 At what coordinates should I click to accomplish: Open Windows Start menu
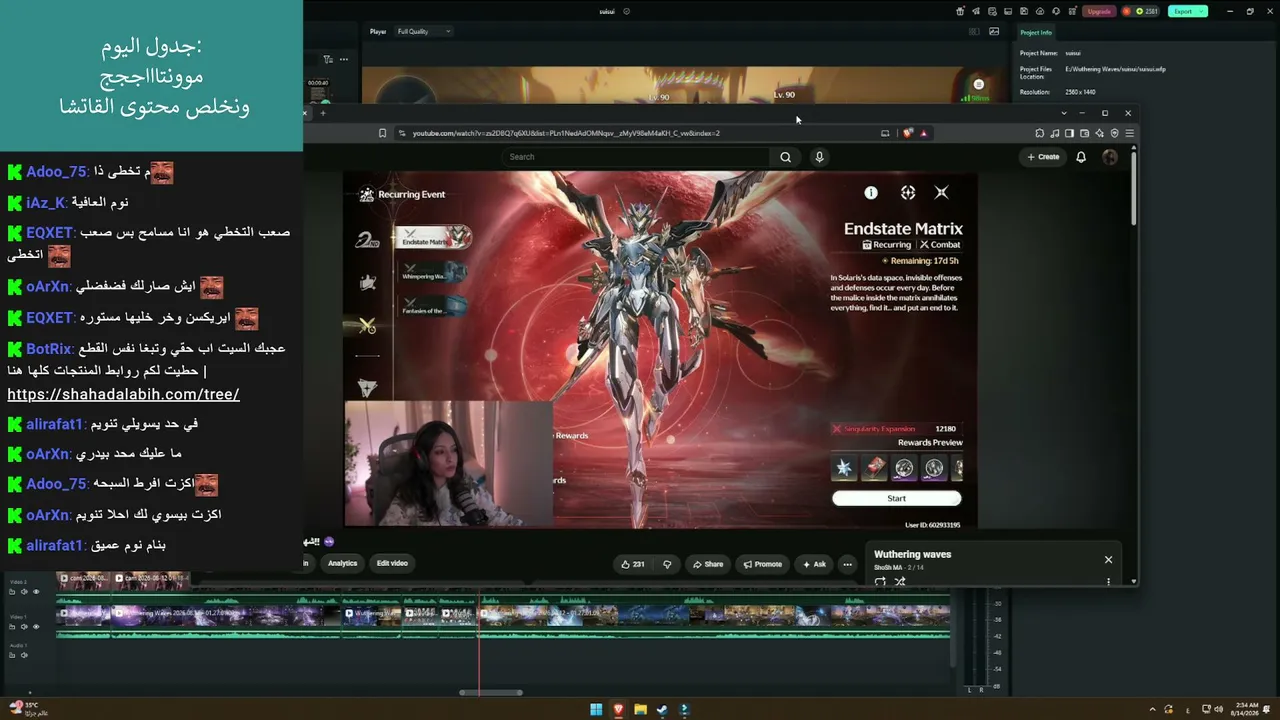[596, 710]
